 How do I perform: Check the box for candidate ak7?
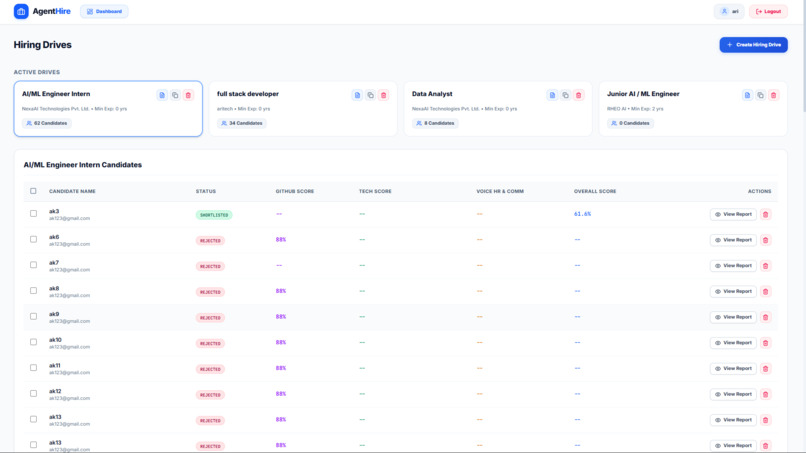click(33, 265)
